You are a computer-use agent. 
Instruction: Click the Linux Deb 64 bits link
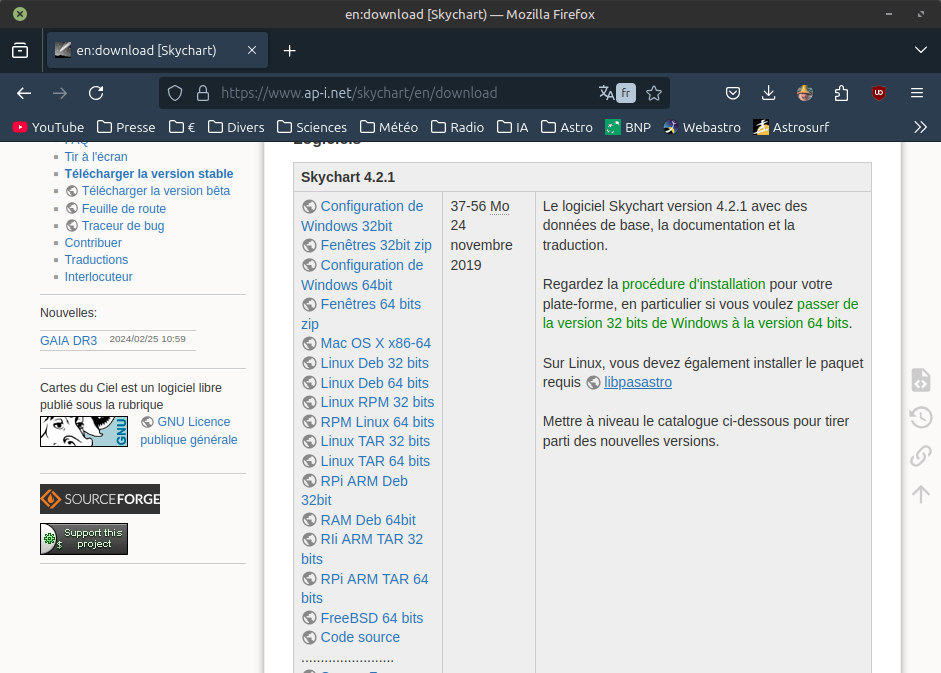pos(374,383)
